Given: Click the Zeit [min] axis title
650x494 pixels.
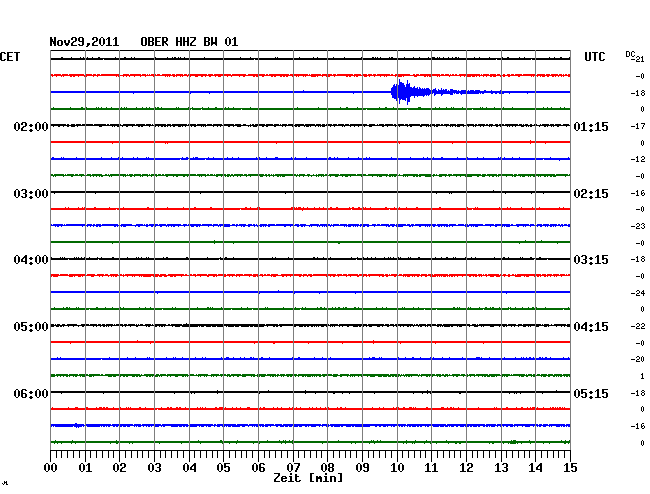Looking at the screenshot, I should tap(308, 478).
